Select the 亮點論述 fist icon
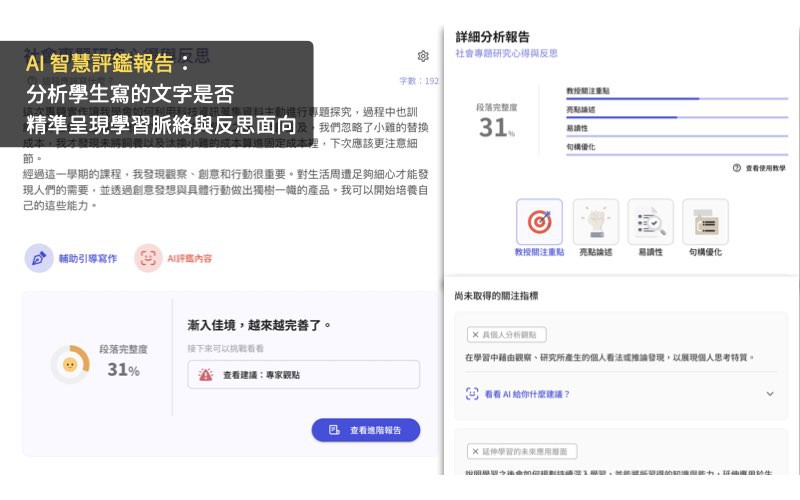The image size is (800, 500). pos(596,222)
